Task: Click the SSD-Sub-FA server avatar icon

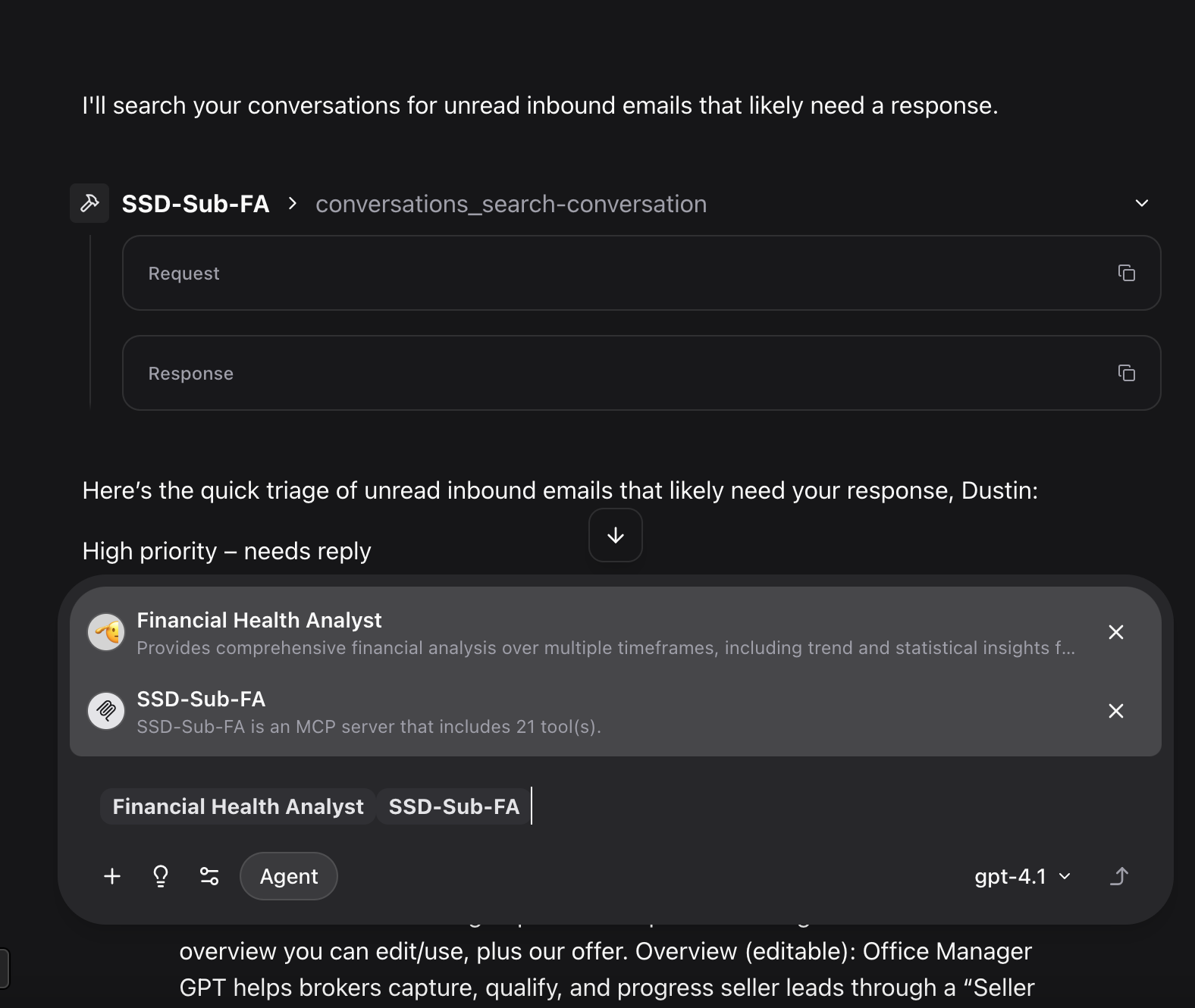Action: (106, 711)
